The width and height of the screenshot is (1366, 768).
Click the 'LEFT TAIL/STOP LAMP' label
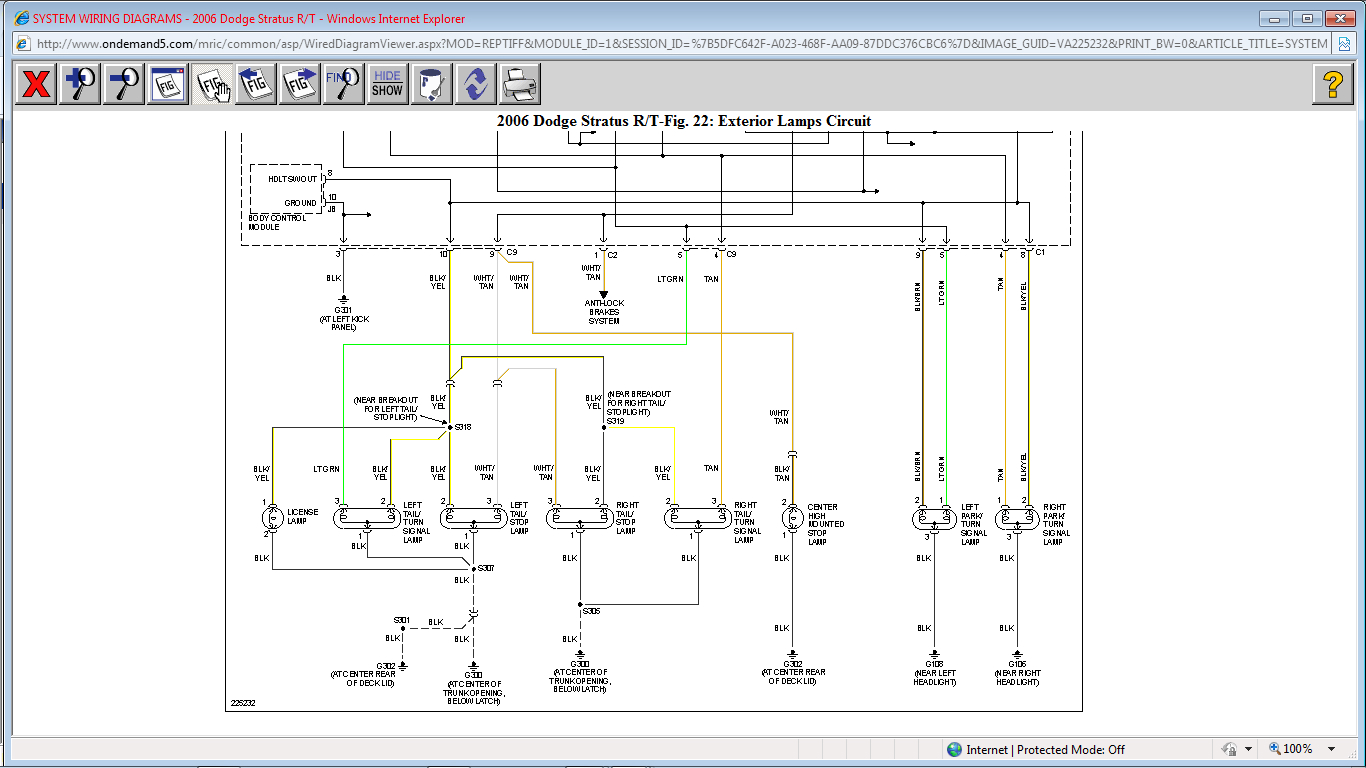(x=519, y=516)
